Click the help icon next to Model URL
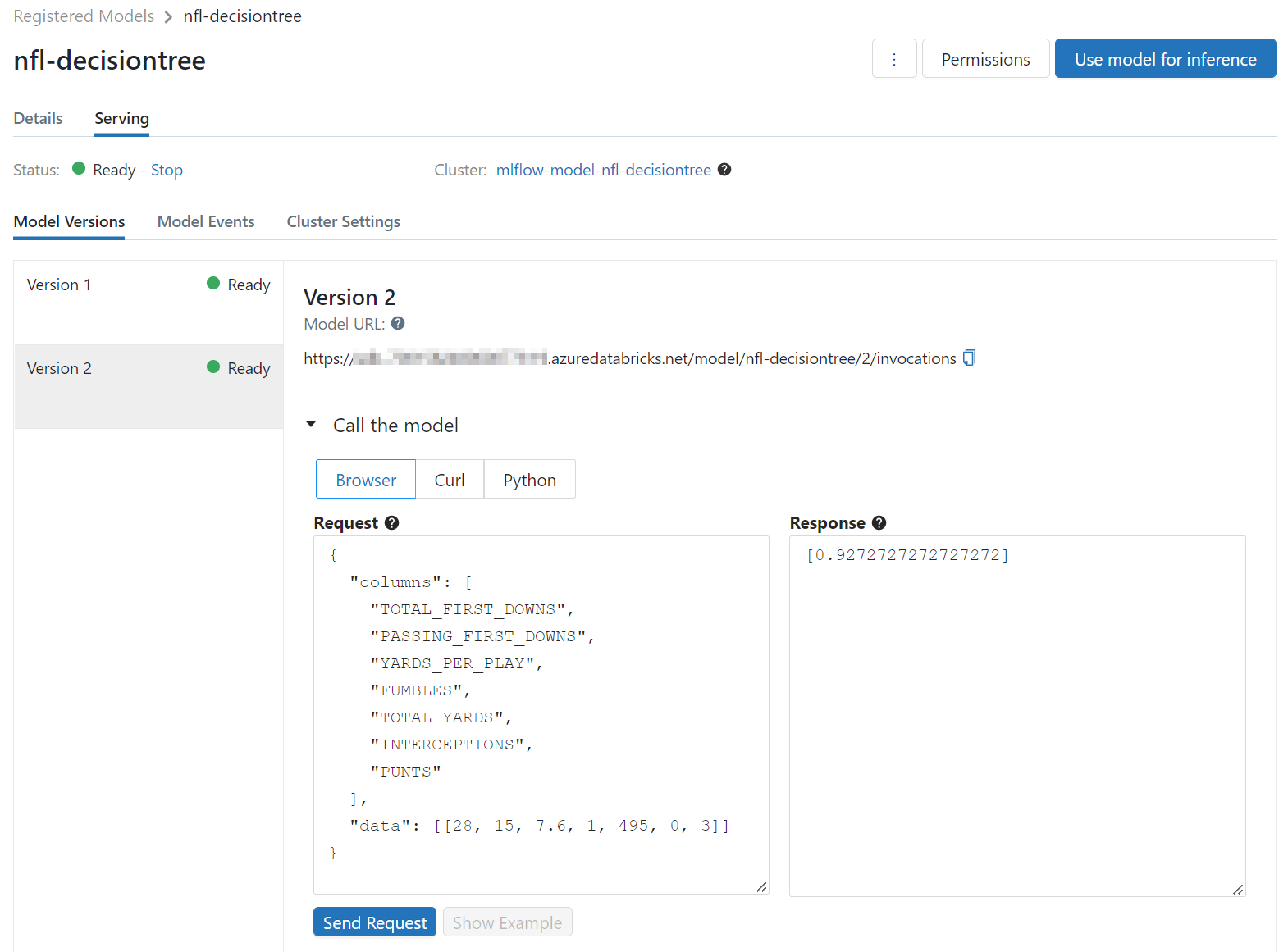 coord(398,324)
